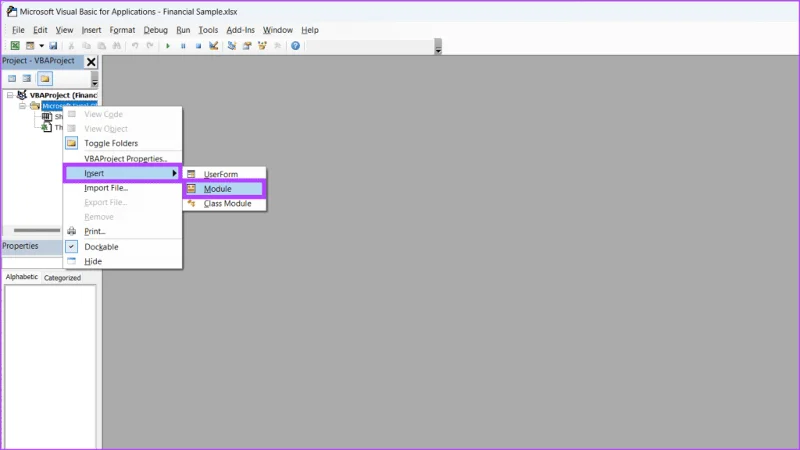Viewport: 800px width, 450px height.
Task: Click the Break pause icon
Action: (x=183, y=46)
